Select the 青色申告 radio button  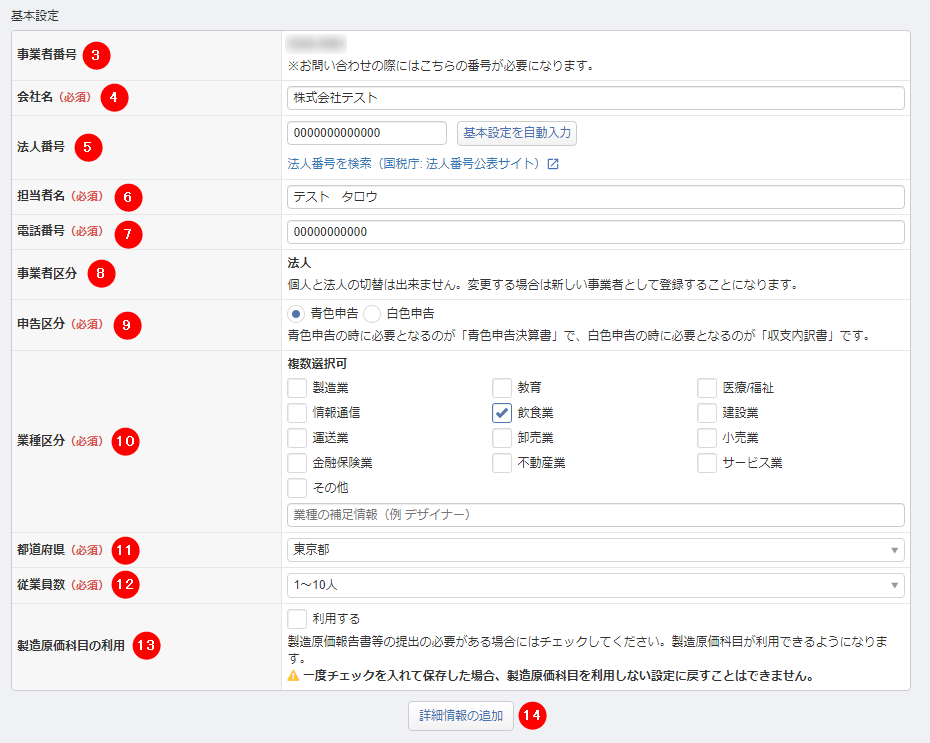click(x=296, y=314)
